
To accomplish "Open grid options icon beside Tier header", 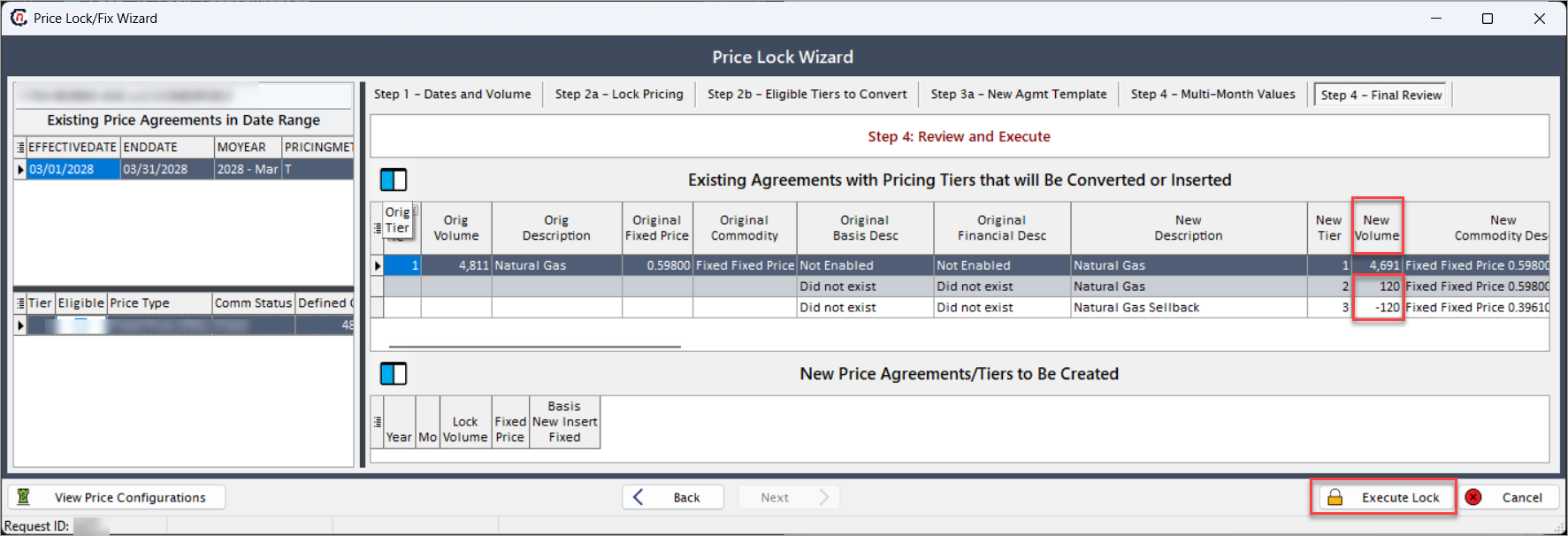I will pos(20,303).
